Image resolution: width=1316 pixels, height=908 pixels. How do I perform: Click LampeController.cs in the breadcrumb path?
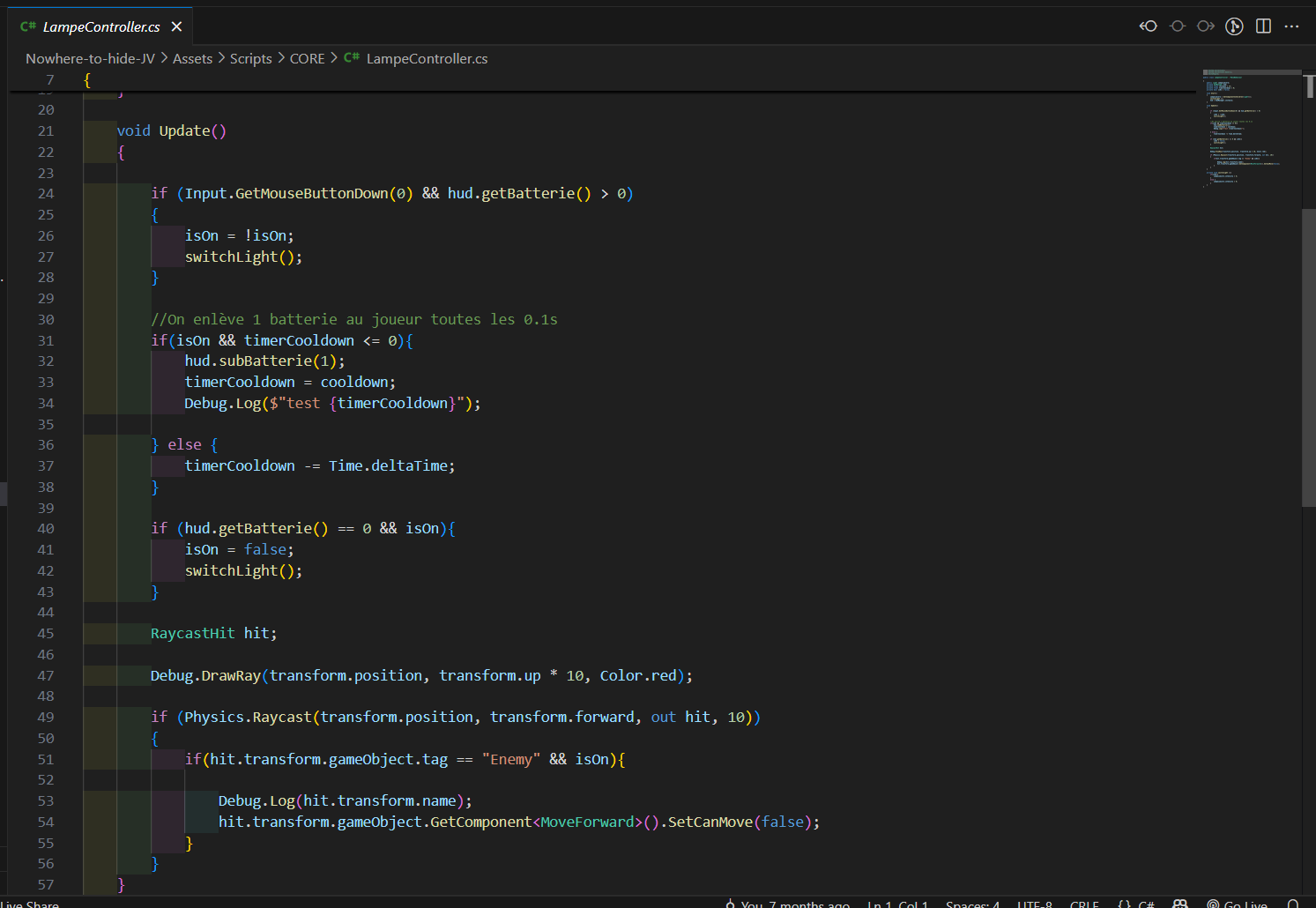pos(427,58)
